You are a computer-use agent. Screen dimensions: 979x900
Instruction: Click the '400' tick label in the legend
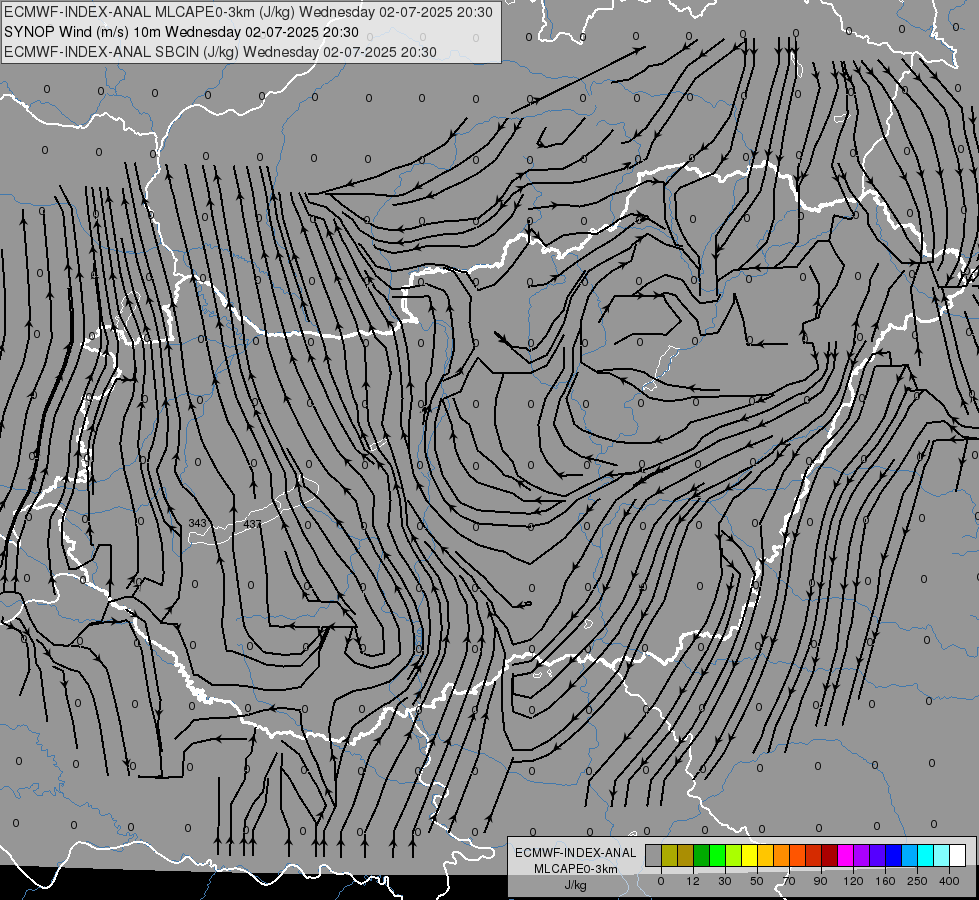coord(949,881)
